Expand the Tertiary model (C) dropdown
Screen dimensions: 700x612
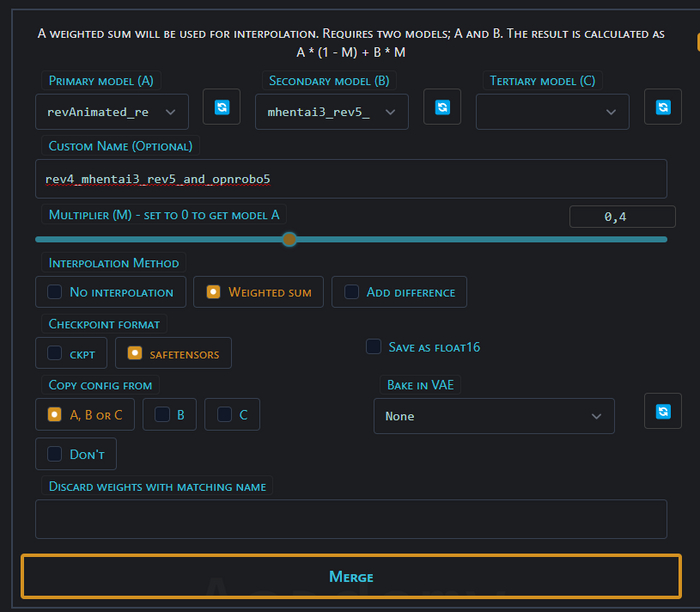pos(552,112)
